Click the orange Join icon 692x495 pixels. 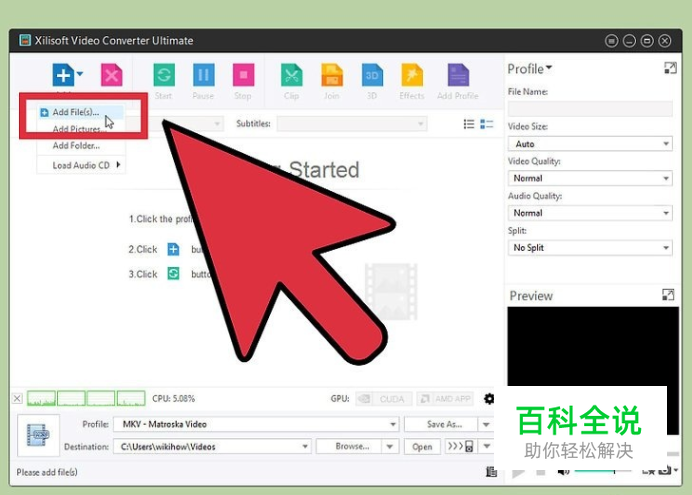tap(332, 75)
